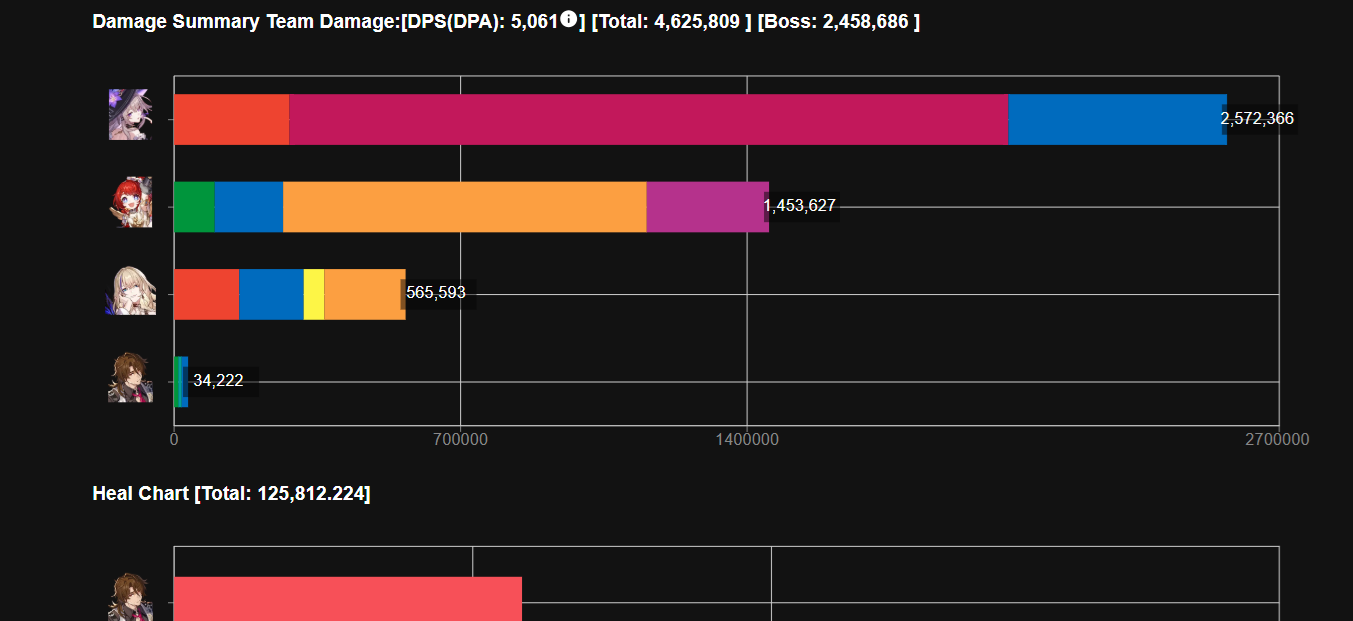Image resolution: width=1353 pixels, height=621 pixels.
Task: Click the 2,572,366 damage label
Action: [x=1257, y=119]
